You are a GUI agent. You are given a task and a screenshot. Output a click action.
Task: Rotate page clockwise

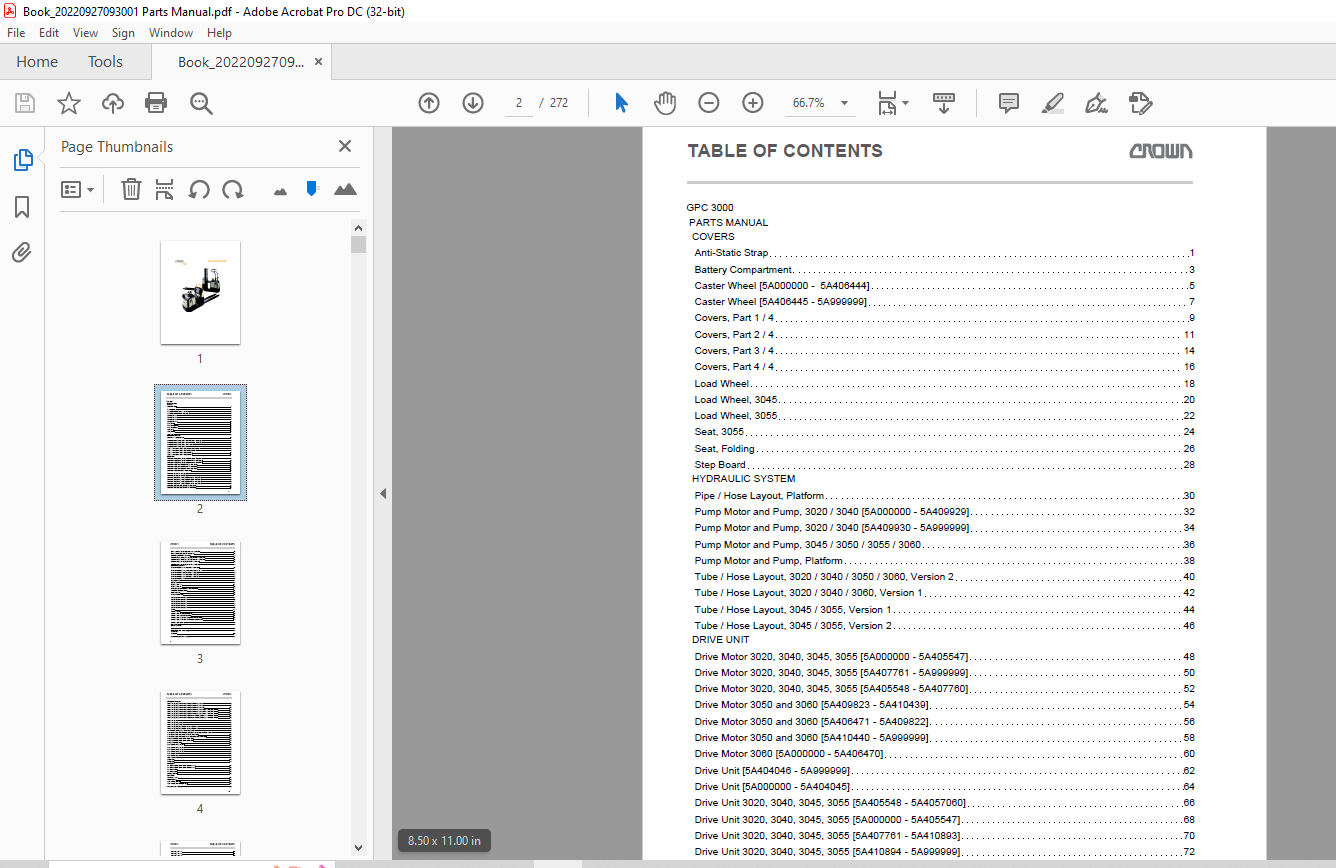[x=233, y=189]
